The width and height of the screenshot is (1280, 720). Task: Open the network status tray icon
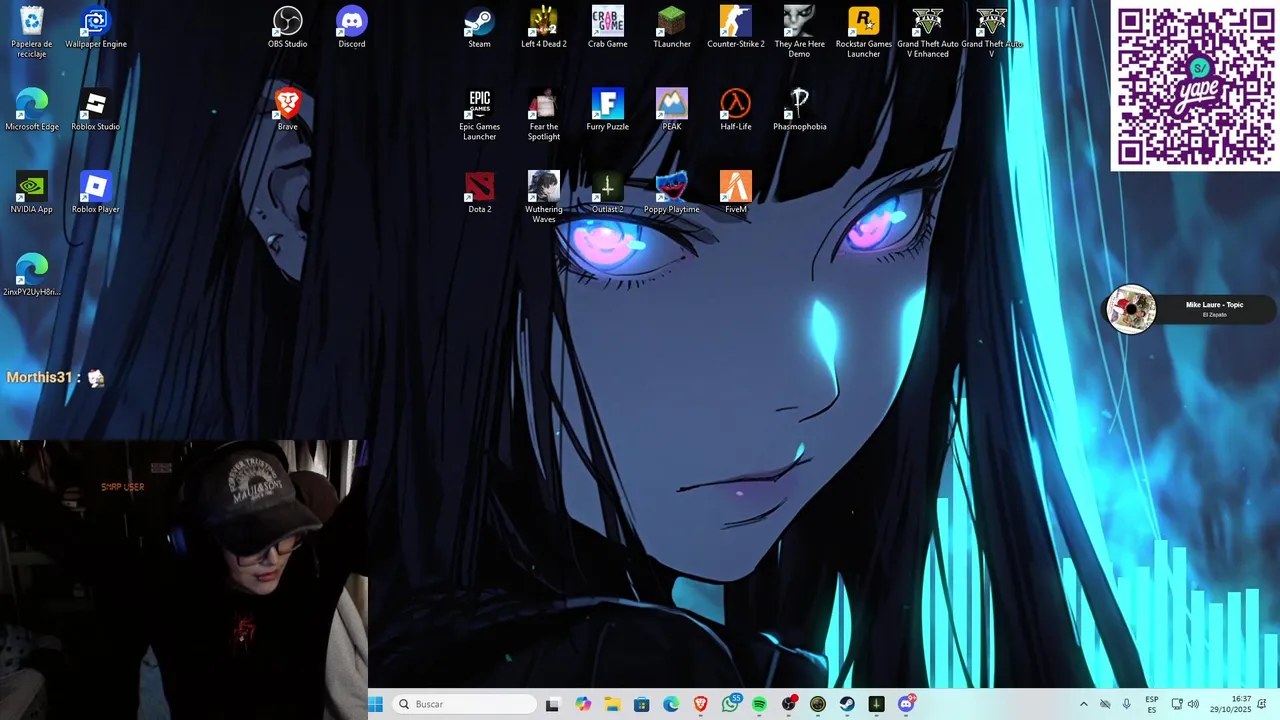point(1177,704)
